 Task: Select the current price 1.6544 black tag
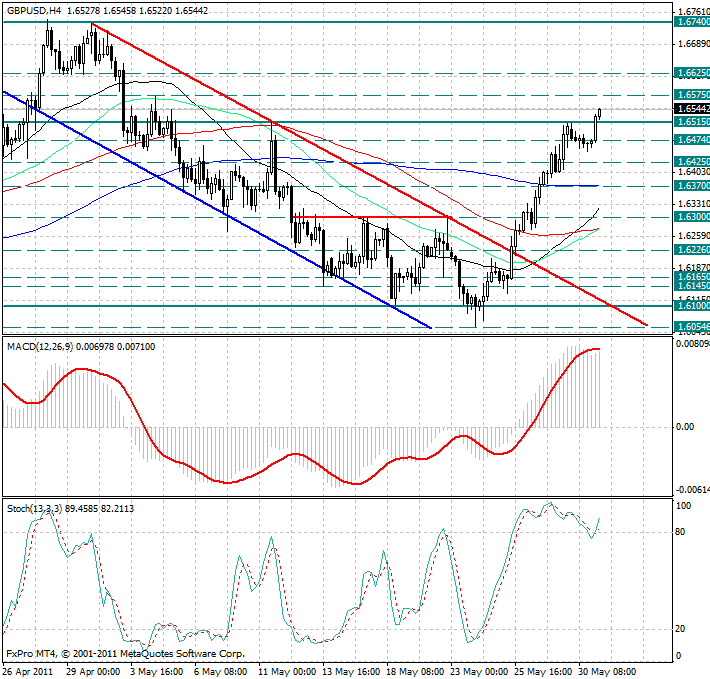click(x=691, y=108)
